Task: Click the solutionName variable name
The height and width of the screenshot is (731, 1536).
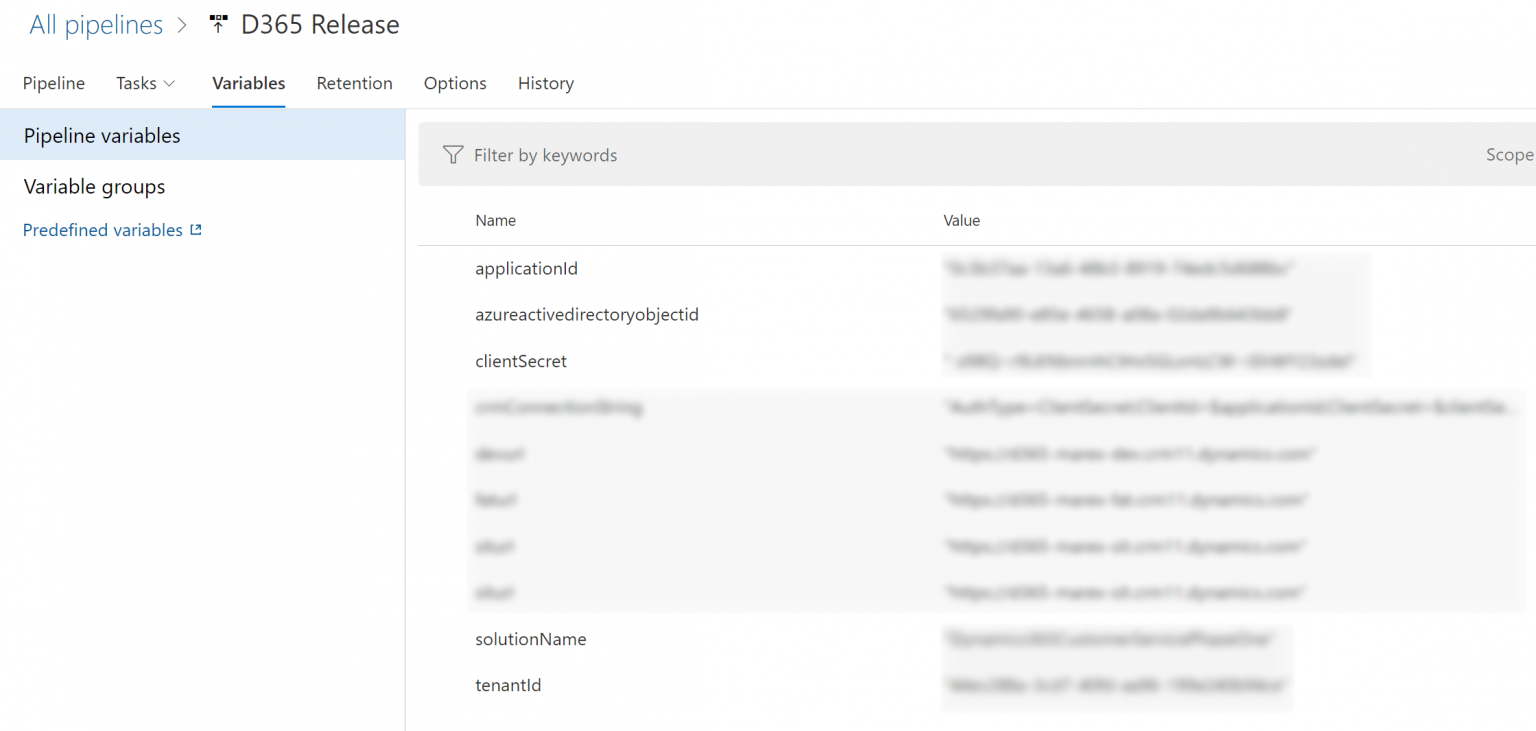Action: (x=531, y=638)
